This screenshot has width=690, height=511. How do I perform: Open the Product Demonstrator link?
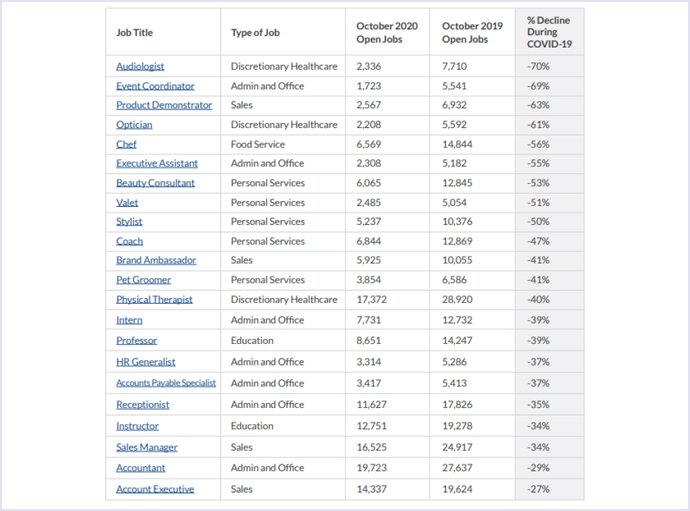164,105
